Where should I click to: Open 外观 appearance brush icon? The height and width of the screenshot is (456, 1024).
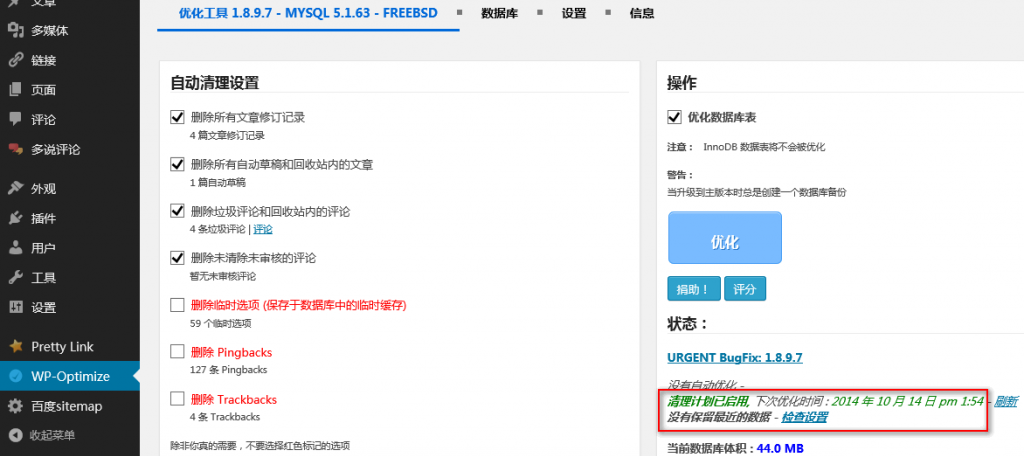tap(15, 188)
